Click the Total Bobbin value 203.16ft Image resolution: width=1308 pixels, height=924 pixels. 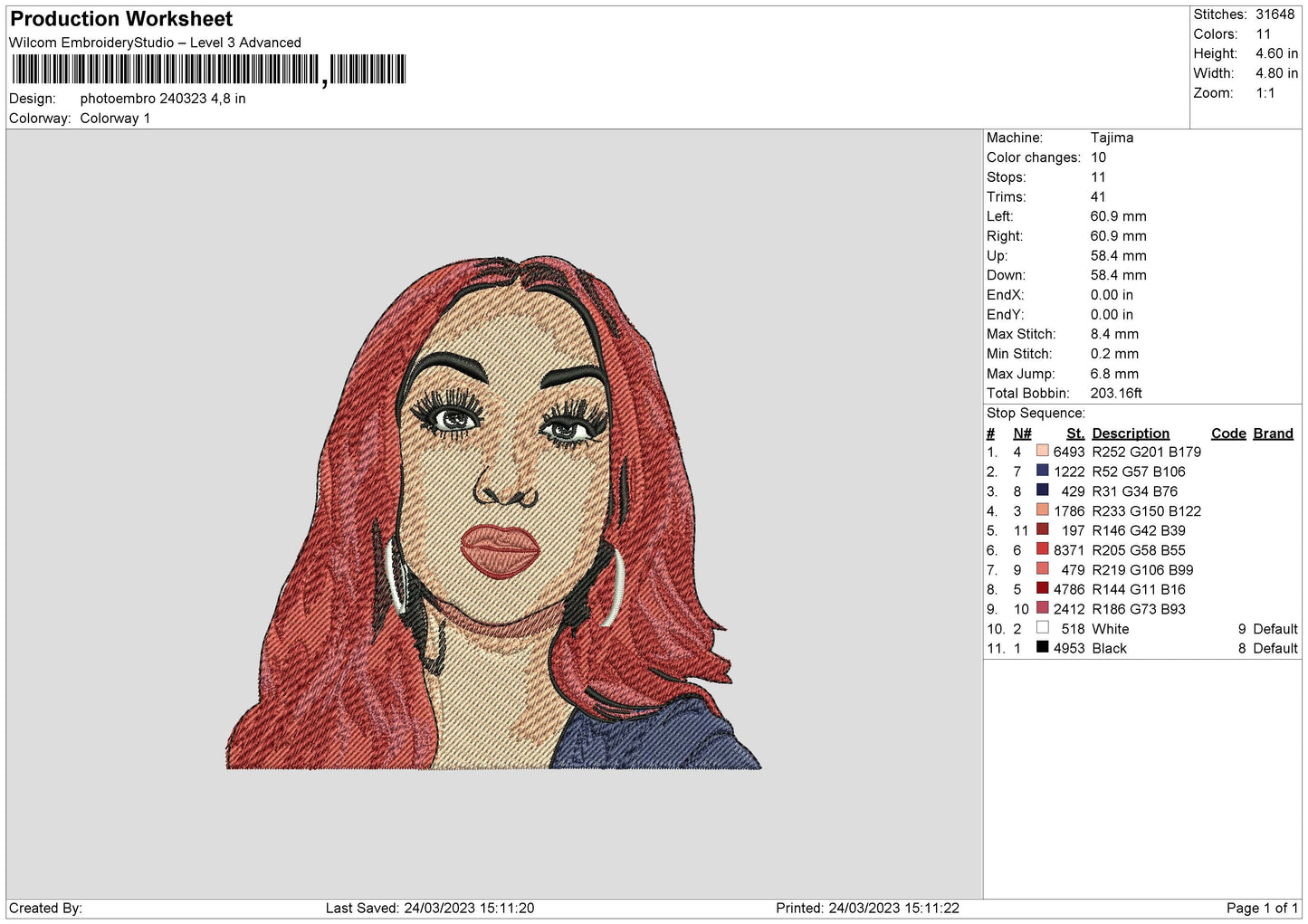click(1116, 394)
